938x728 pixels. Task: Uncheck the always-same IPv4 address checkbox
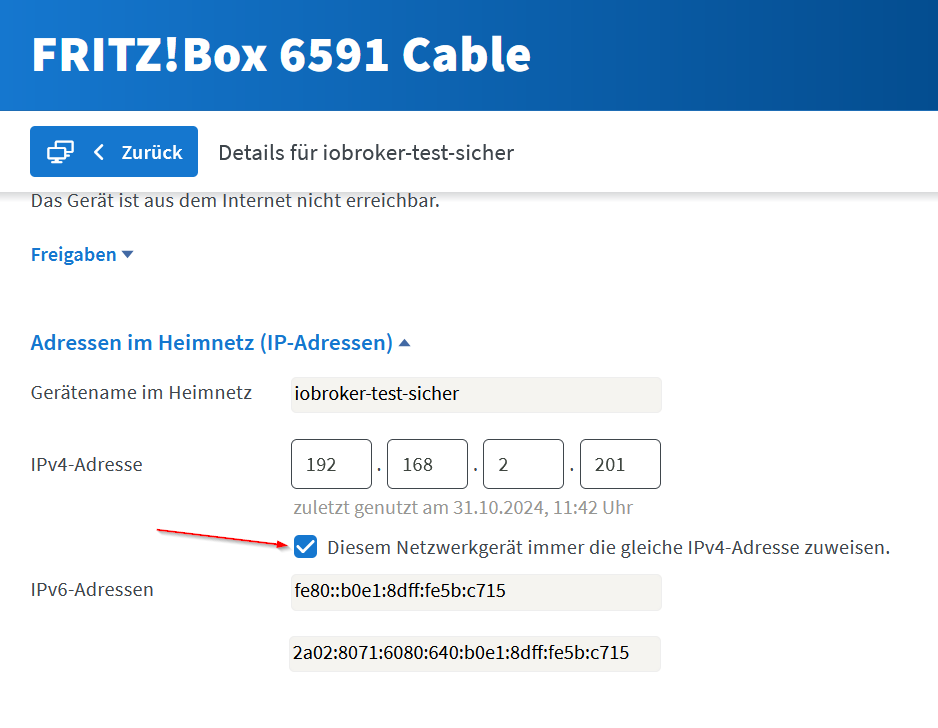pos(306,547)
